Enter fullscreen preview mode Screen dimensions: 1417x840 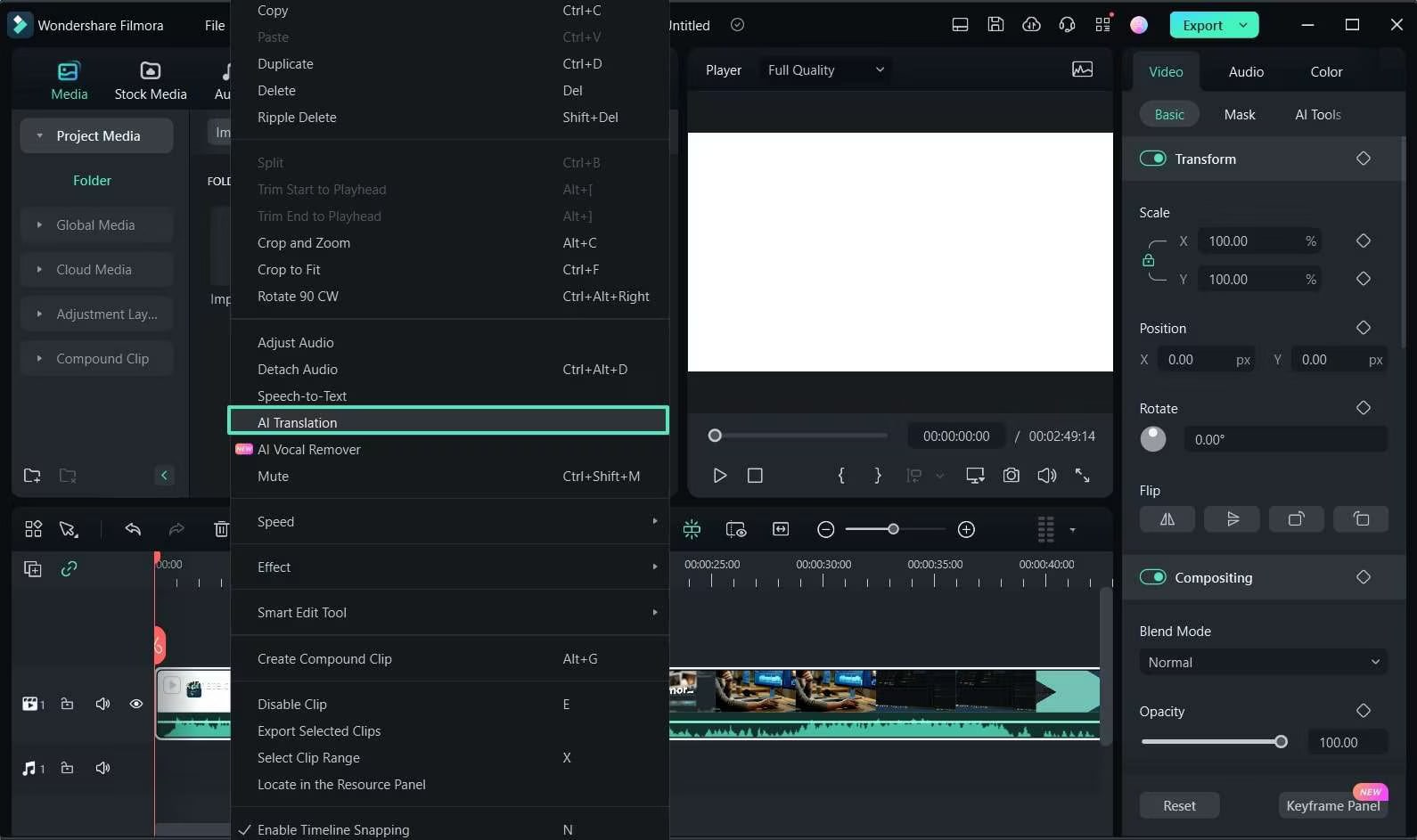pos(1083,476)
